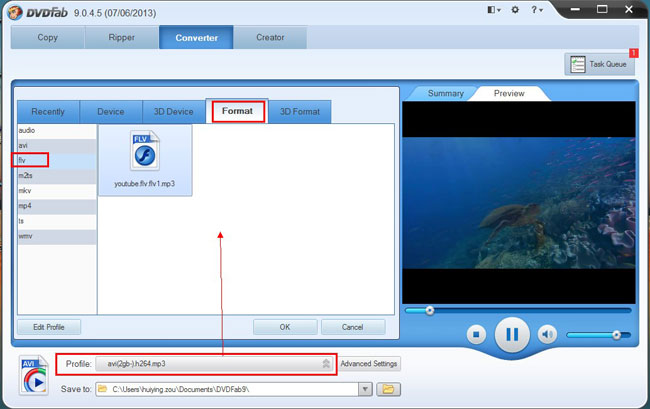Select mp4 in the format list
The height and width of the screenshot is (409, 650).
(57, 206)
